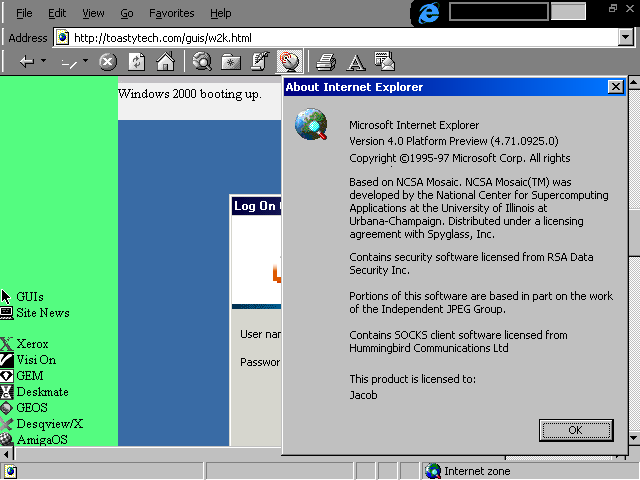Click the Print toolbar icon
Image resolution: width=640 pixels, height=480 pixels.
326,62
